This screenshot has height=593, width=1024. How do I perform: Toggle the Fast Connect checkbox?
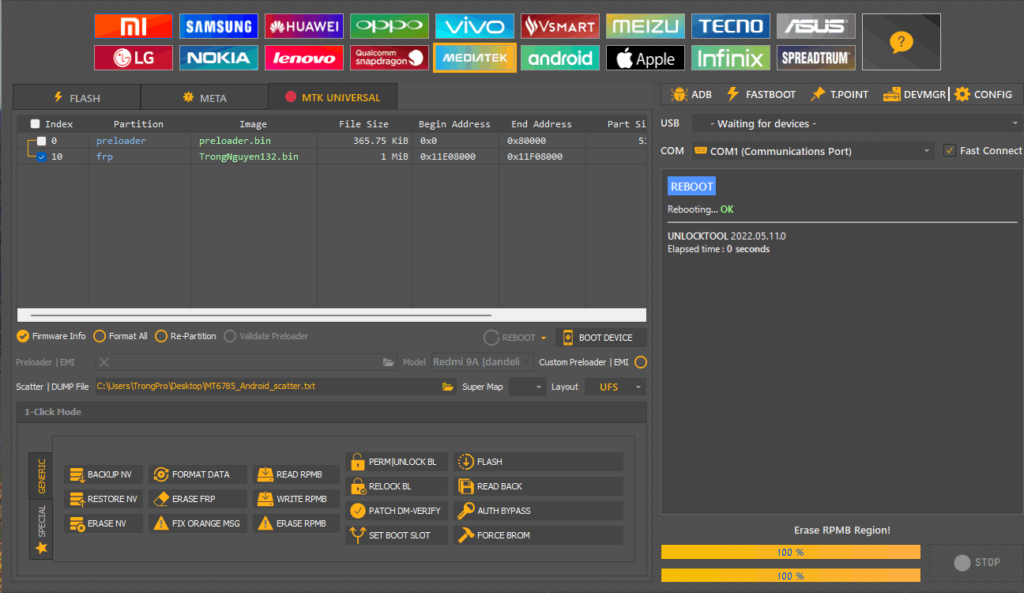(x=950, y=151)
